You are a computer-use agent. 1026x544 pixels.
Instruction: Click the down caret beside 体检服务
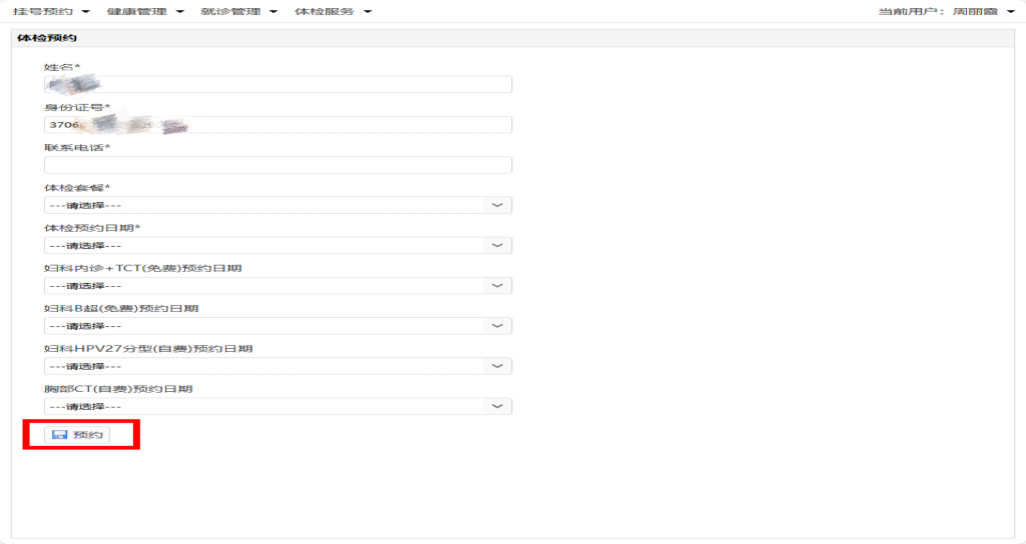click(368, 12)
